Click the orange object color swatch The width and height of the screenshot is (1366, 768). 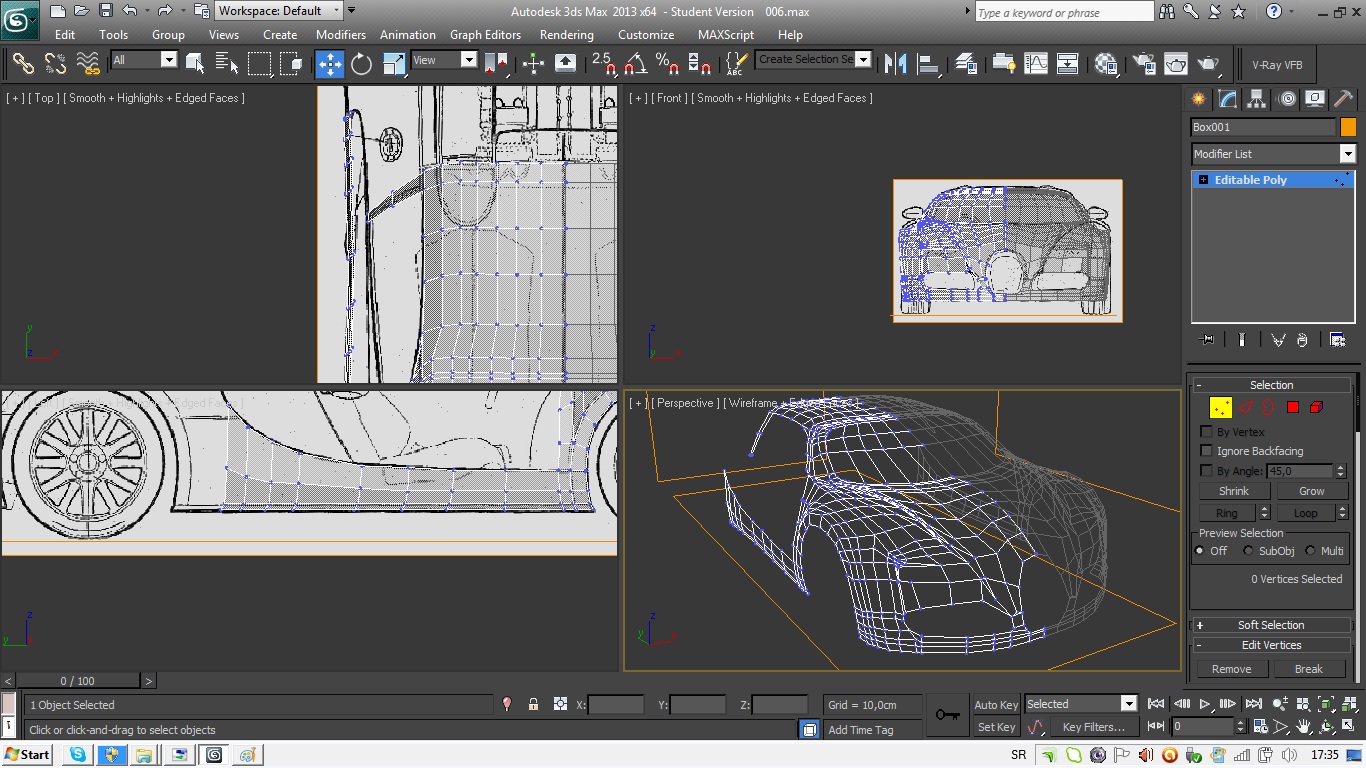pyautogui.click(x=1348, y=127)
